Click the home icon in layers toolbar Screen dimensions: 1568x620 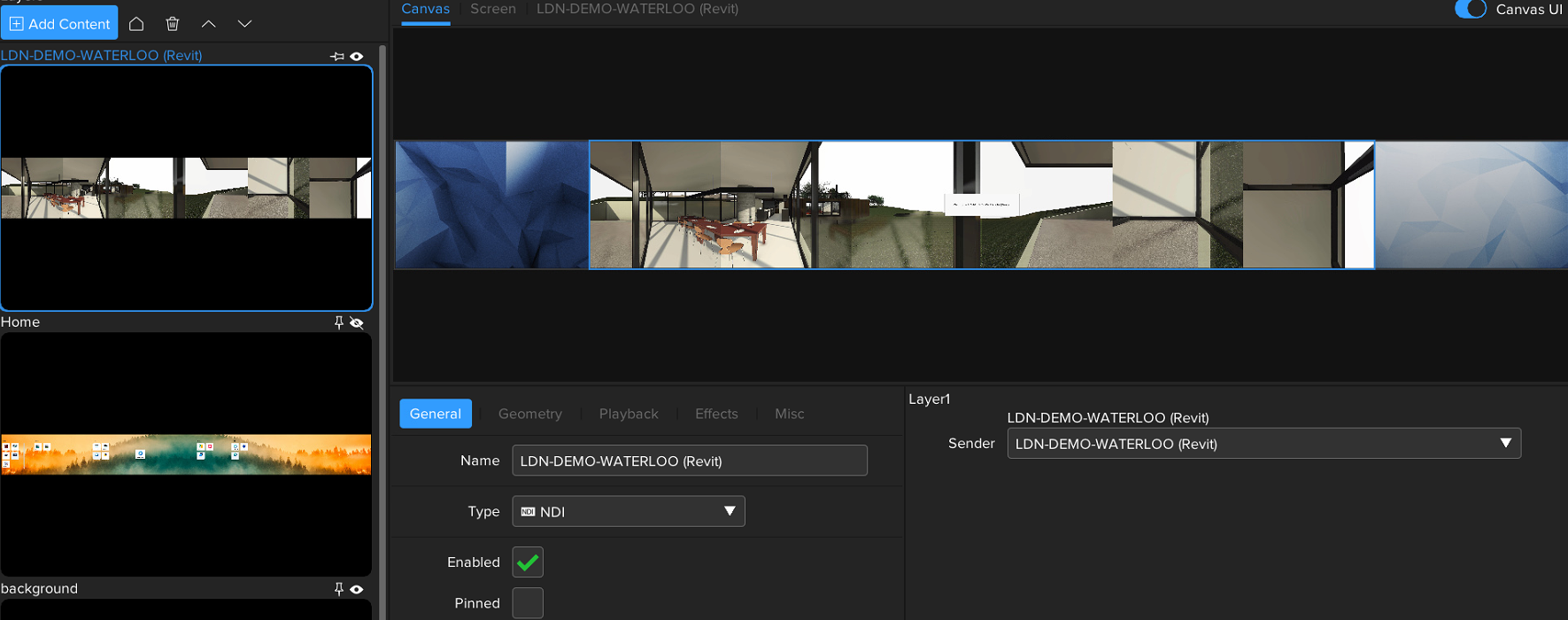tap(136, 24)
